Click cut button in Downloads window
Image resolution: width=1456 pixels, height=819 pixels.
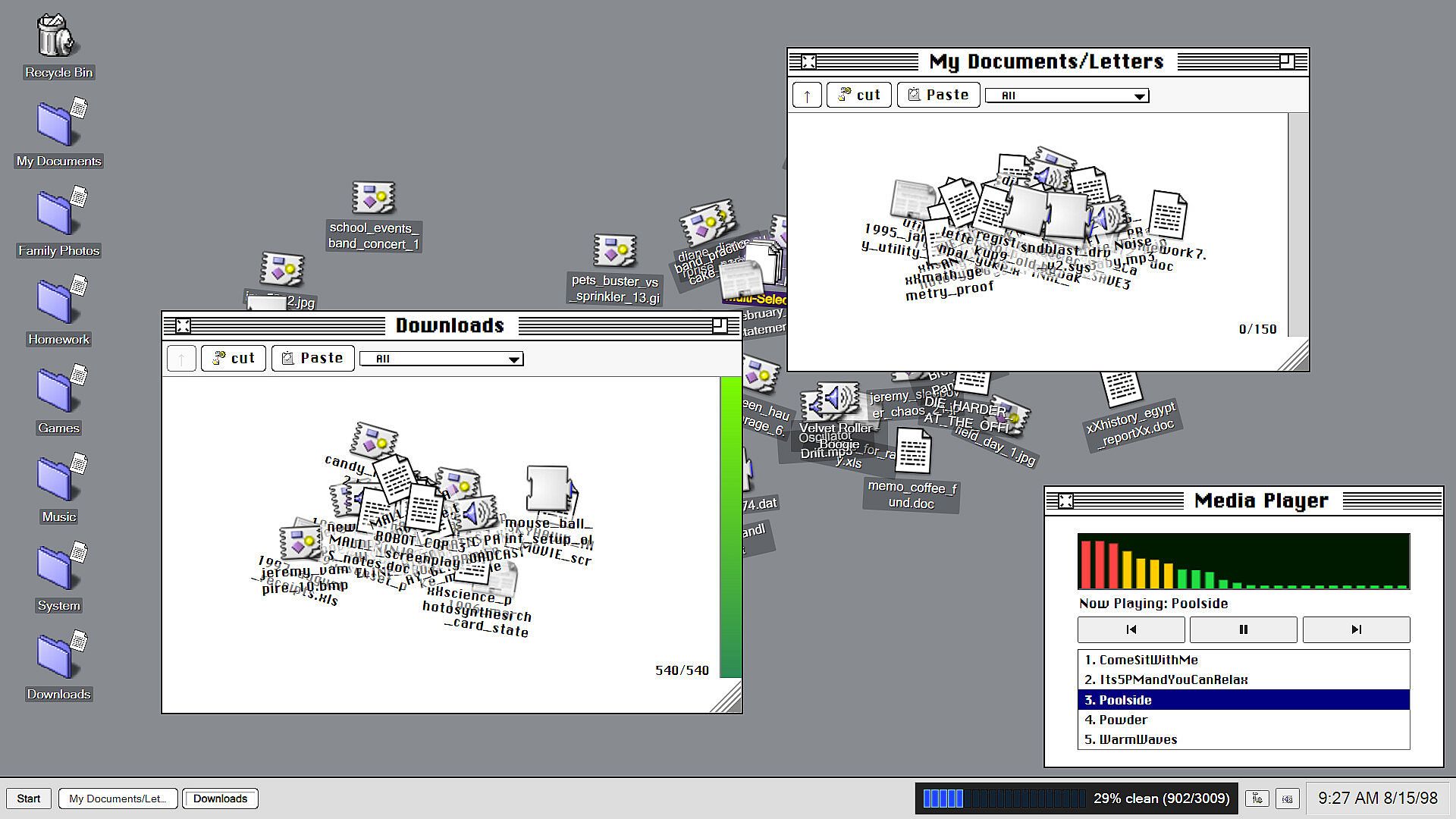[x=234, y=358]
